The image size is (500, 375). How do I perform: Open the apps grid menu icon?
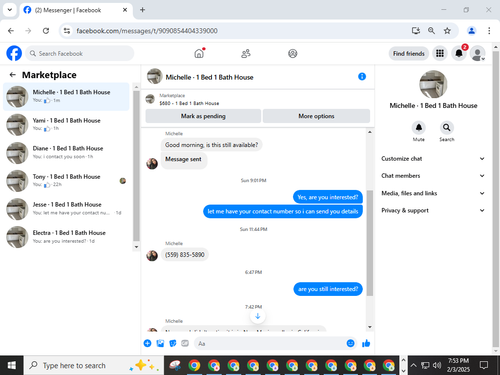(x=440, y=53)
